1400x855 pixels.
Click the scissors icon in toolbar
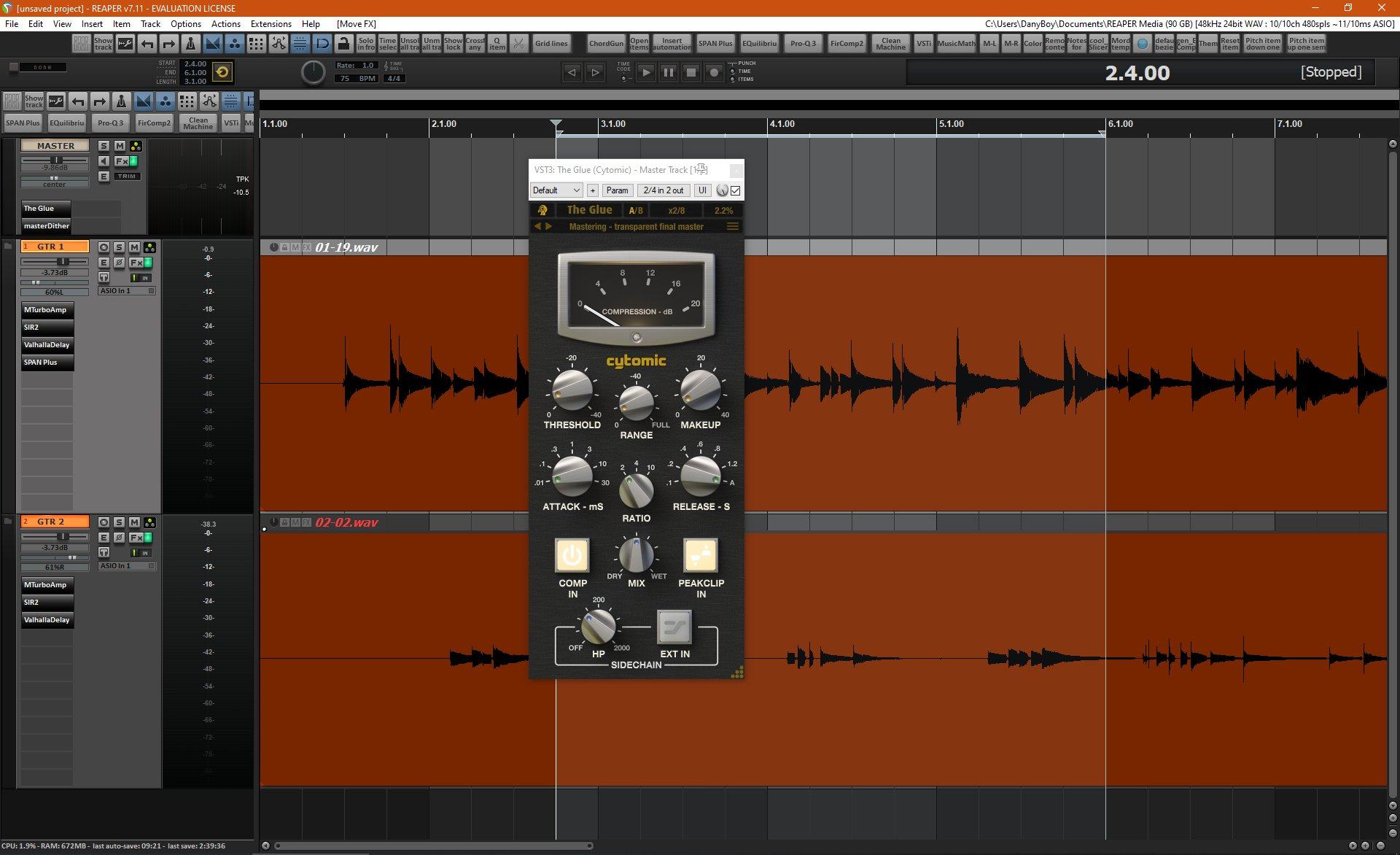518,44
